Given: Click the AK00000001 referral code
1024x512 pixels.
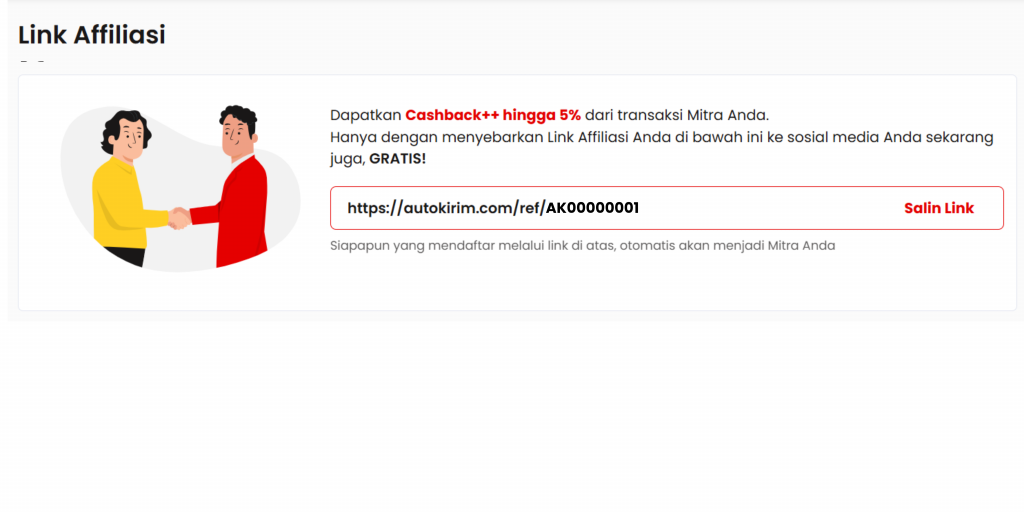Looking at the screenshot, I should tap(592, 208).
